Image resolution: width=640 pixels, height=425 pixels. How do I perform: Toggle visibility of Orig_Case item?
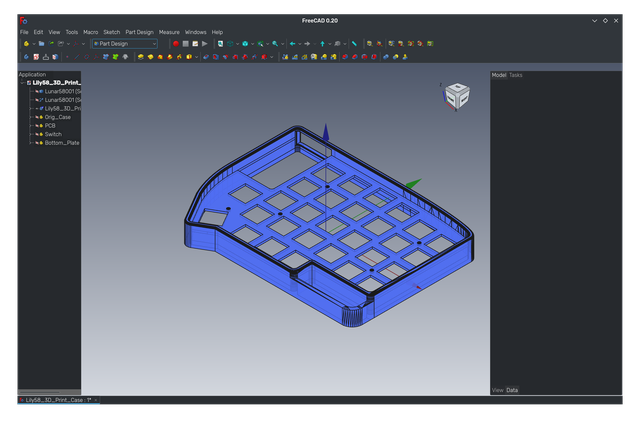[x=37, y=117]
